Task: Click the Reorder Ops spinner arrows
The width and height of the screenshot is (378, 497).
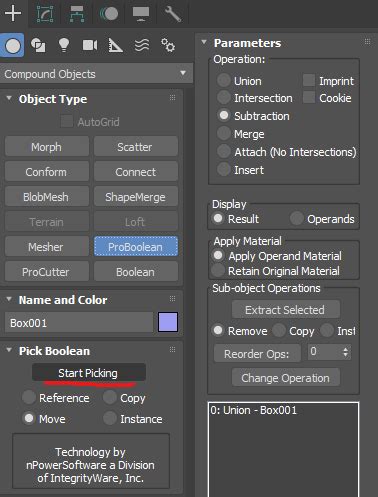Action: coord(346,352)
